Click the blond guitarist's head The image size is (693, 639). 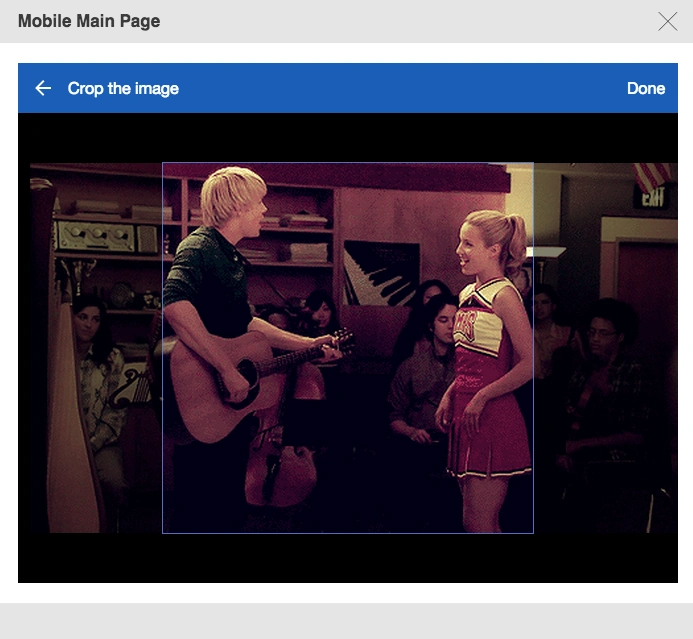tap(233, 197)
